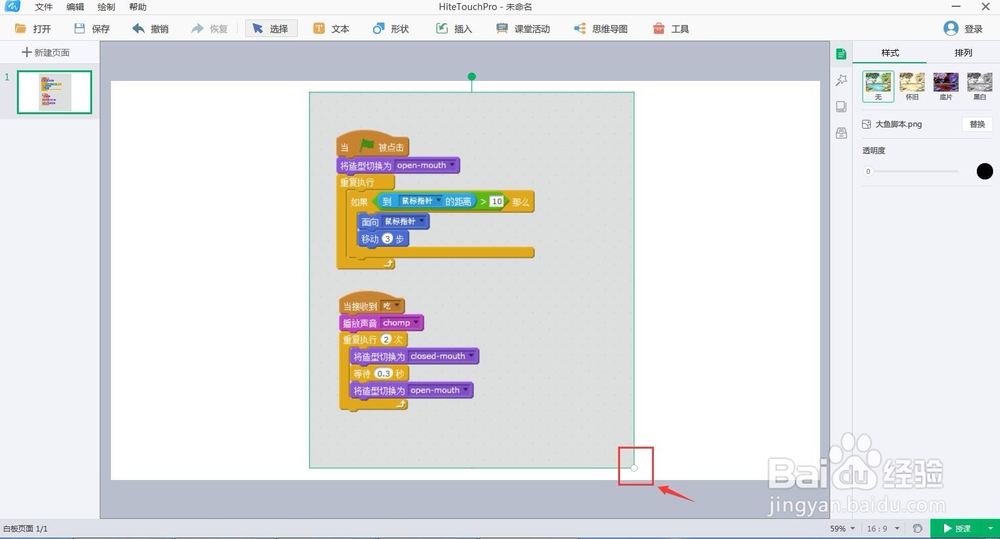This screenshot has width=1000, height=539.
Task: Apply the 怀旧 image filter
Action: point(912,87)
